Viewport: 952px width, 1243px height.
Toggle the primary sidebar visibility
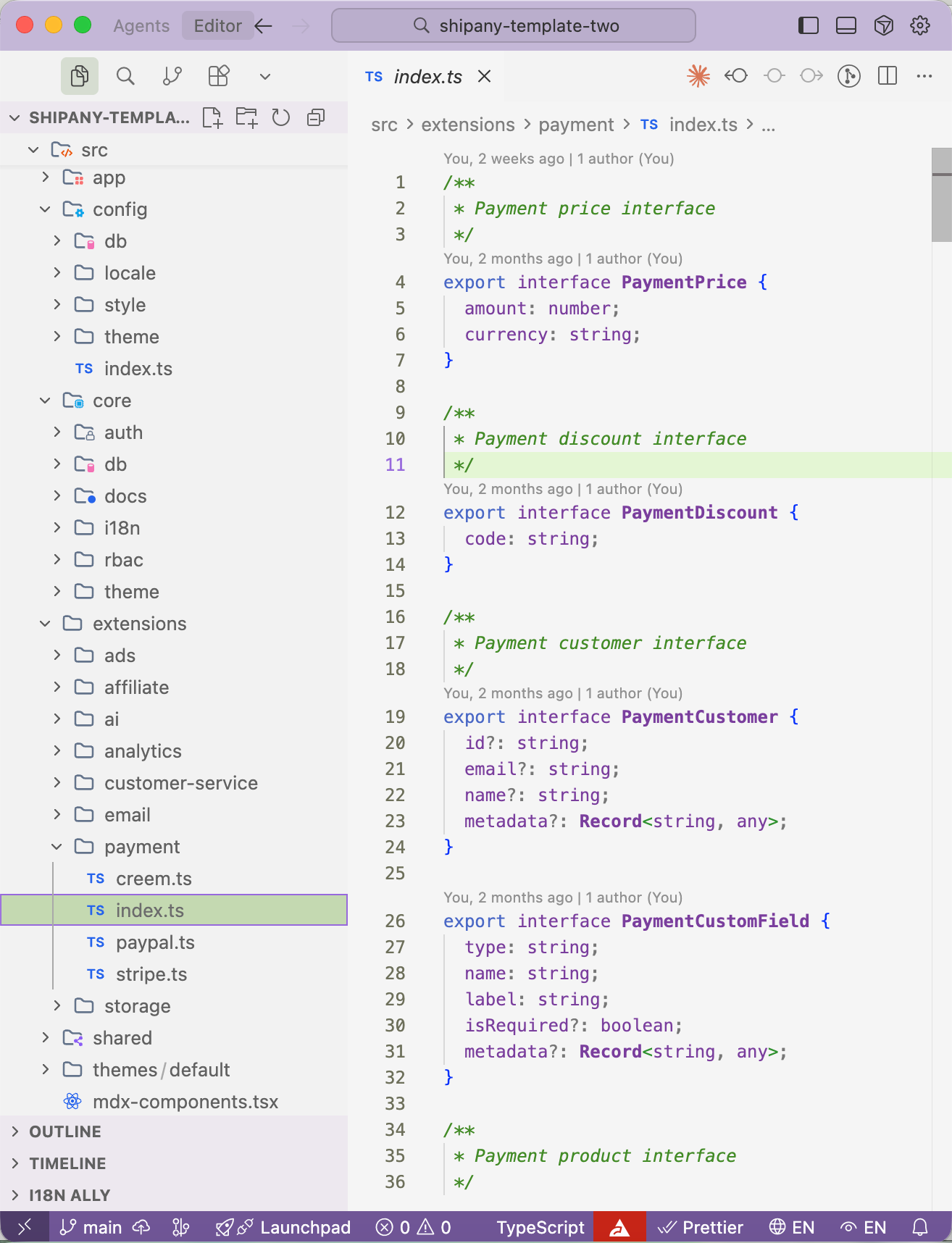point(808,26)
